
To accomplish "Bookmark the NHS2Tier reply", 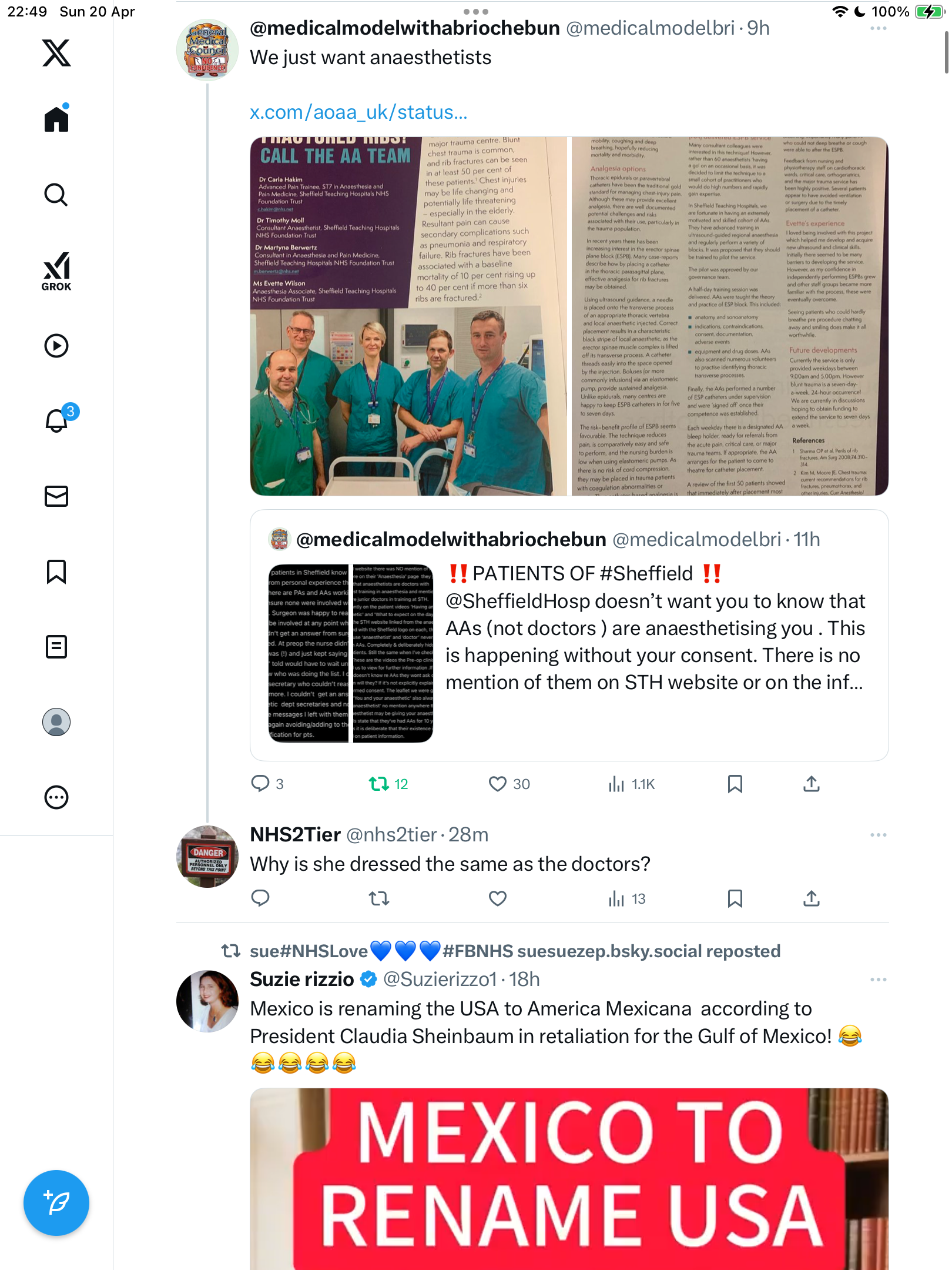I will 735,898.
